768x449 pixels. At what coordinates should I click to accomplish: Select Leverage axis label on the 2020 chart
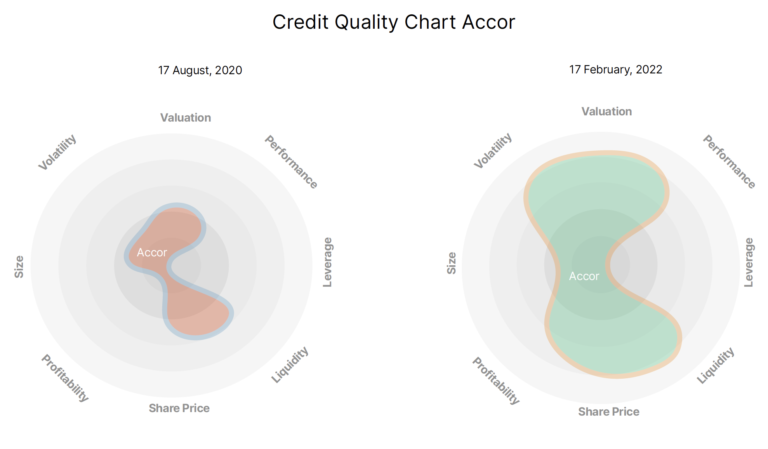pyautogui.click(x=328, y=263)
